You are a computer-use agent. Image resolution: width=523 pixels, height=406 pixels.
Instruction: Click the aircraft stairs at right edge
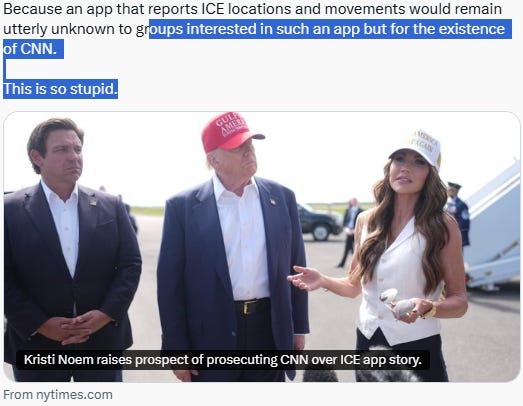coord(494,227)
